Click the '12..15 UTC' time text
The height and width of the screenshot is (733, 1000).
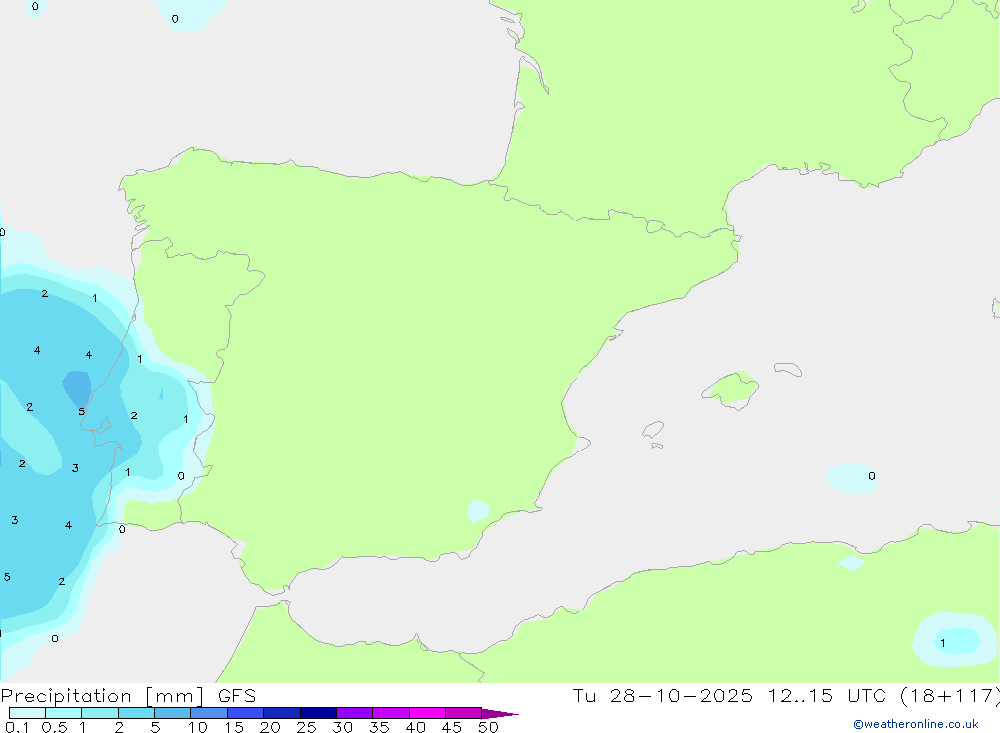(826, 696)
